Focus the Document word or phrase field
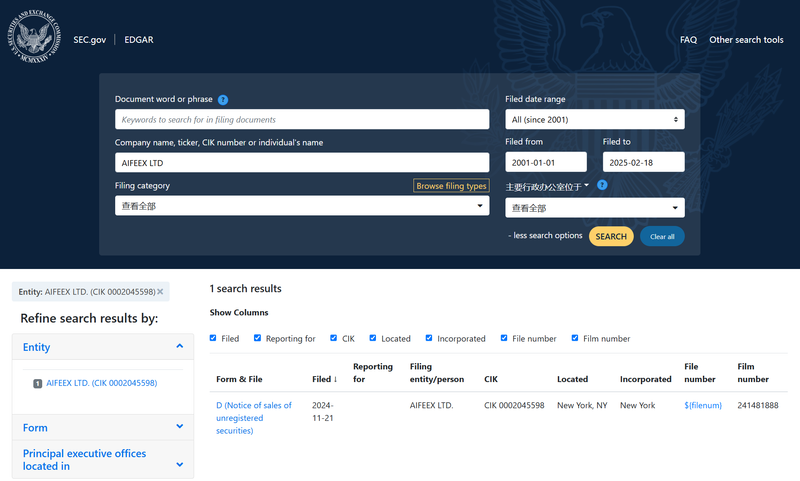Image resolution: width=800 pixels, height=481 pixels. click(x=302, y=119)
